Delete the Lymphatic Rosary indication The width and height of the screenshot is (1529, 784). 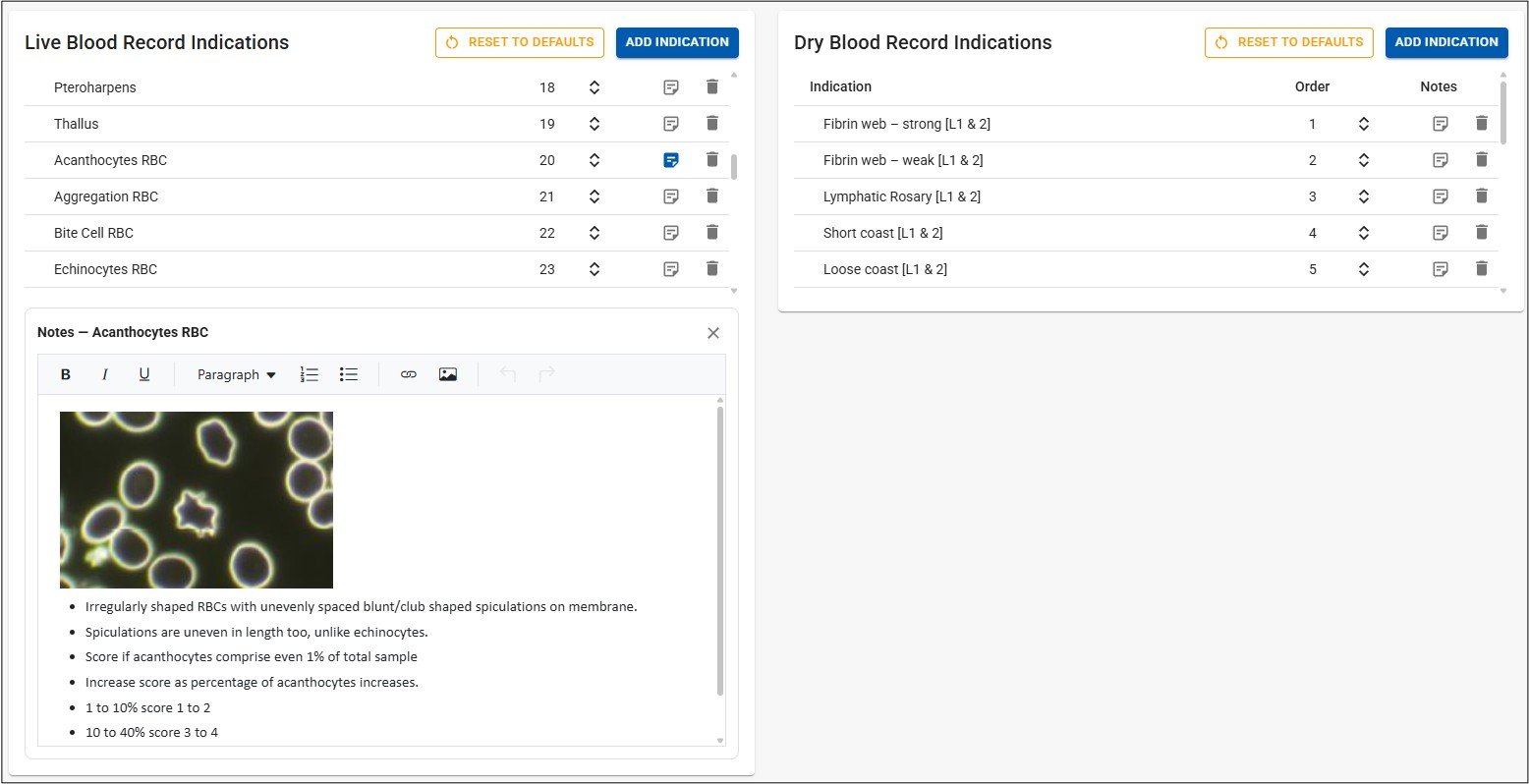1482,196
